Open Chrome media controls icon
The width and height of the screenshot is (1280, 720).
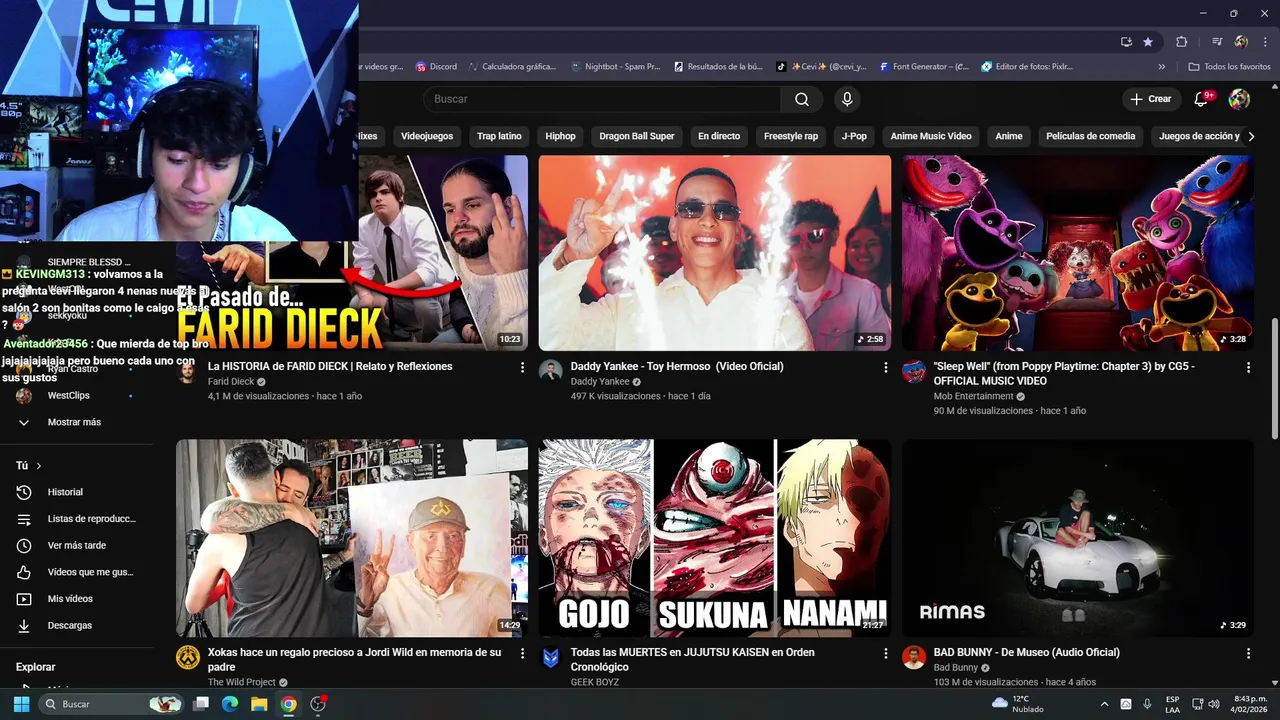coord(1217,42)
